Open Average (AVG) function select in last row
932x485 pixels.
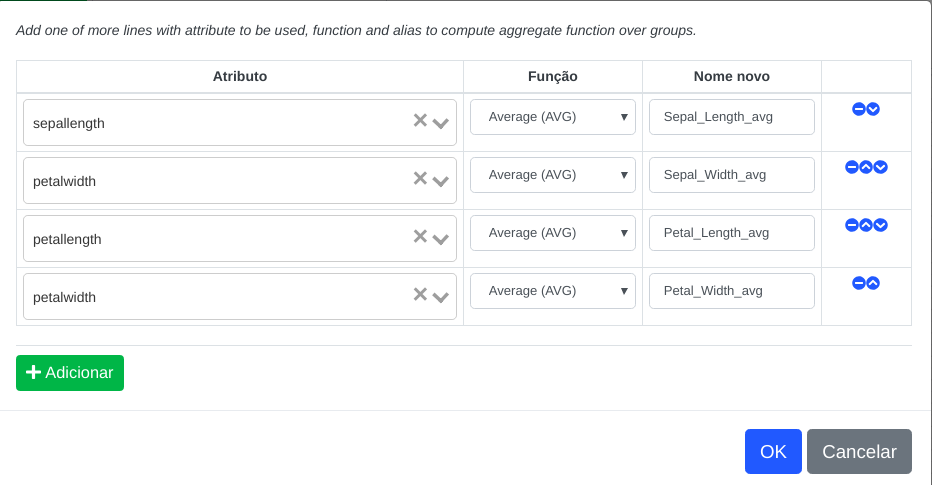click(x=553, y=291)
